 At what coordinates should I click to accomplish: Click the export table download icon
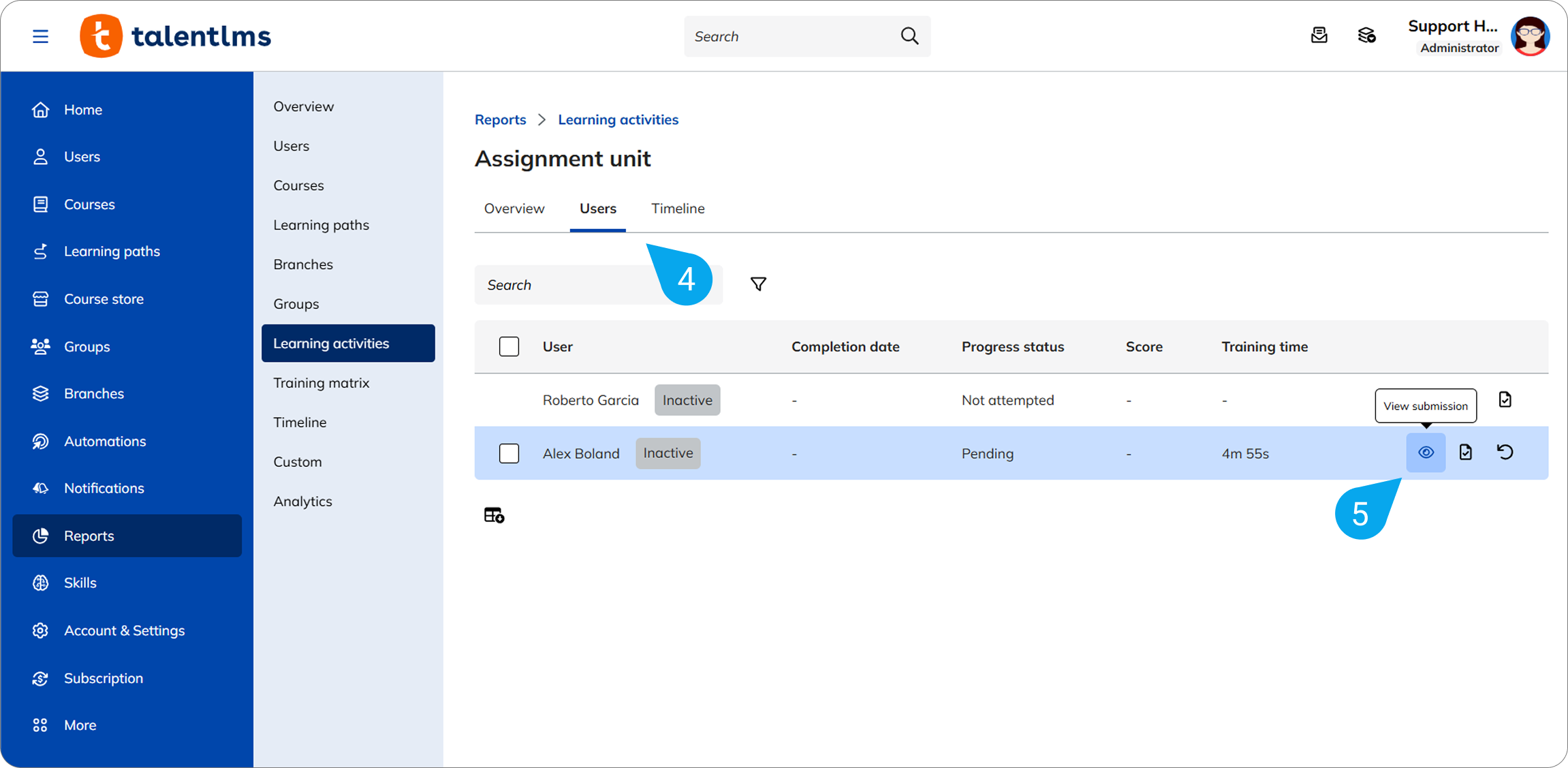(494, 514)
